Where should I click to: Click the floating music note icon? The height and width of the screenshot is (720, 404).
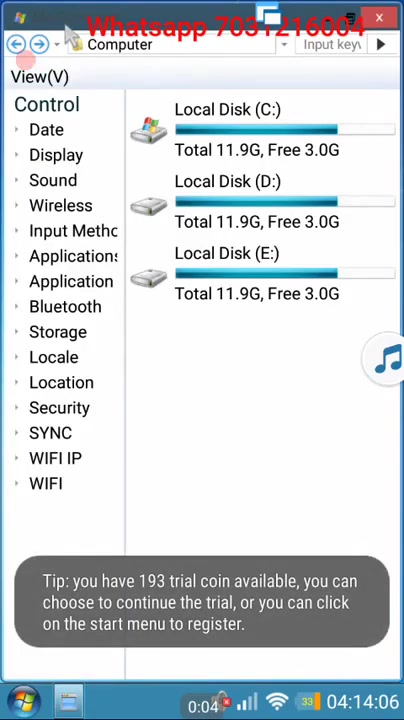[x=386, y=359]
